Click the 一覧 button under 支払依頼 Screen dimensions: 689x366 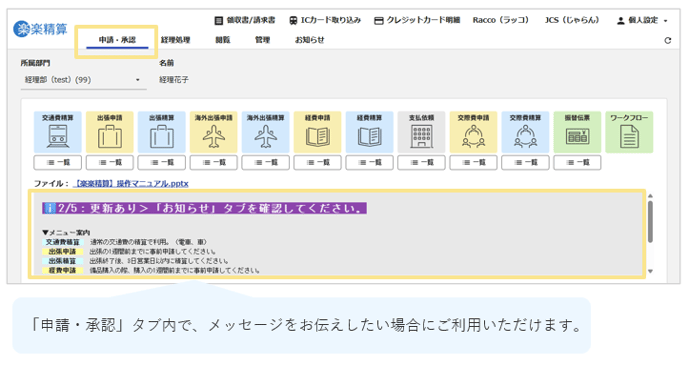point(421,163)
